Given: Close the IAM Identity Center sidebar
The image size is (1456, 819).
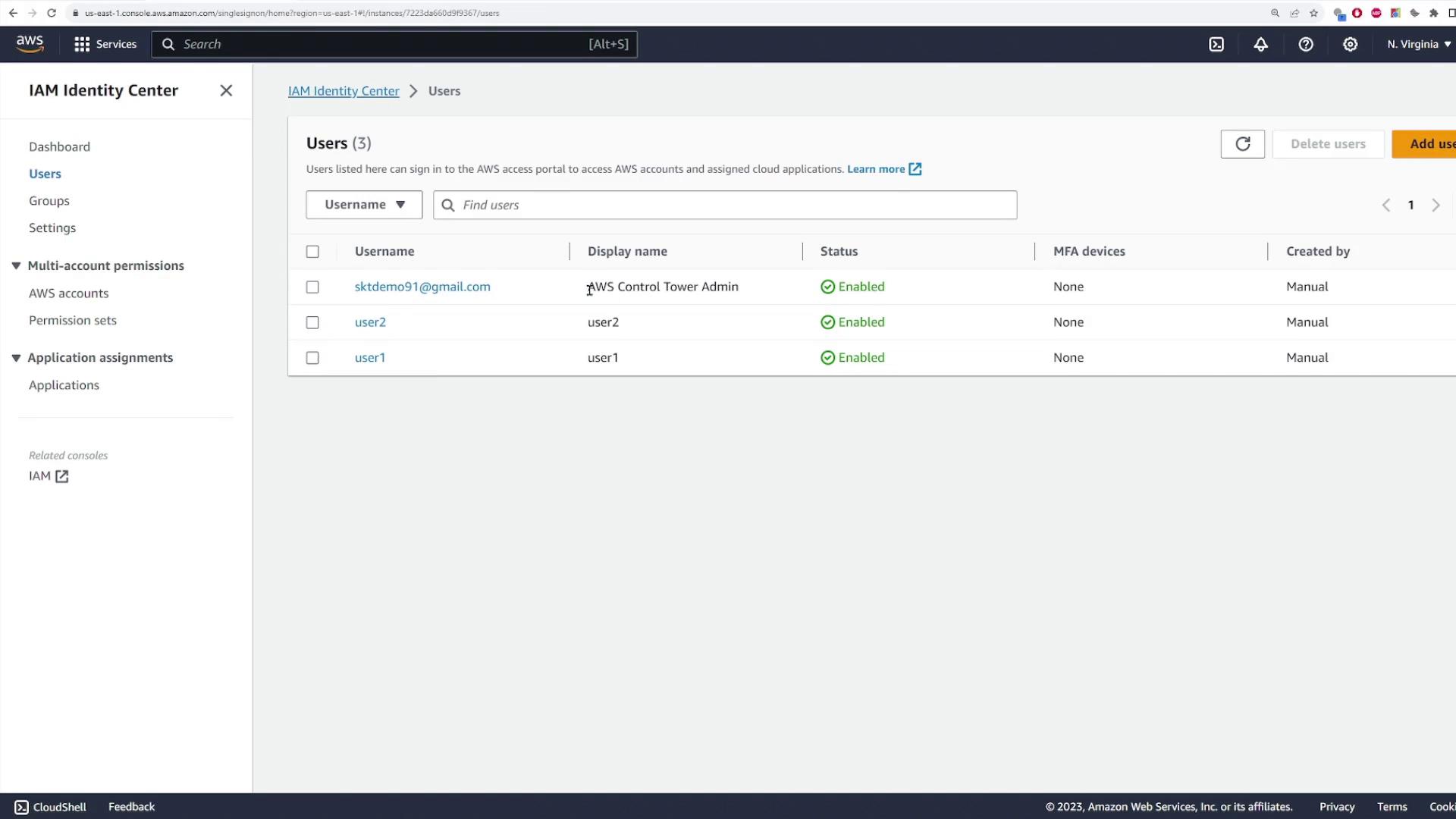Looking at the screenshot, I should tap(226, 90).
